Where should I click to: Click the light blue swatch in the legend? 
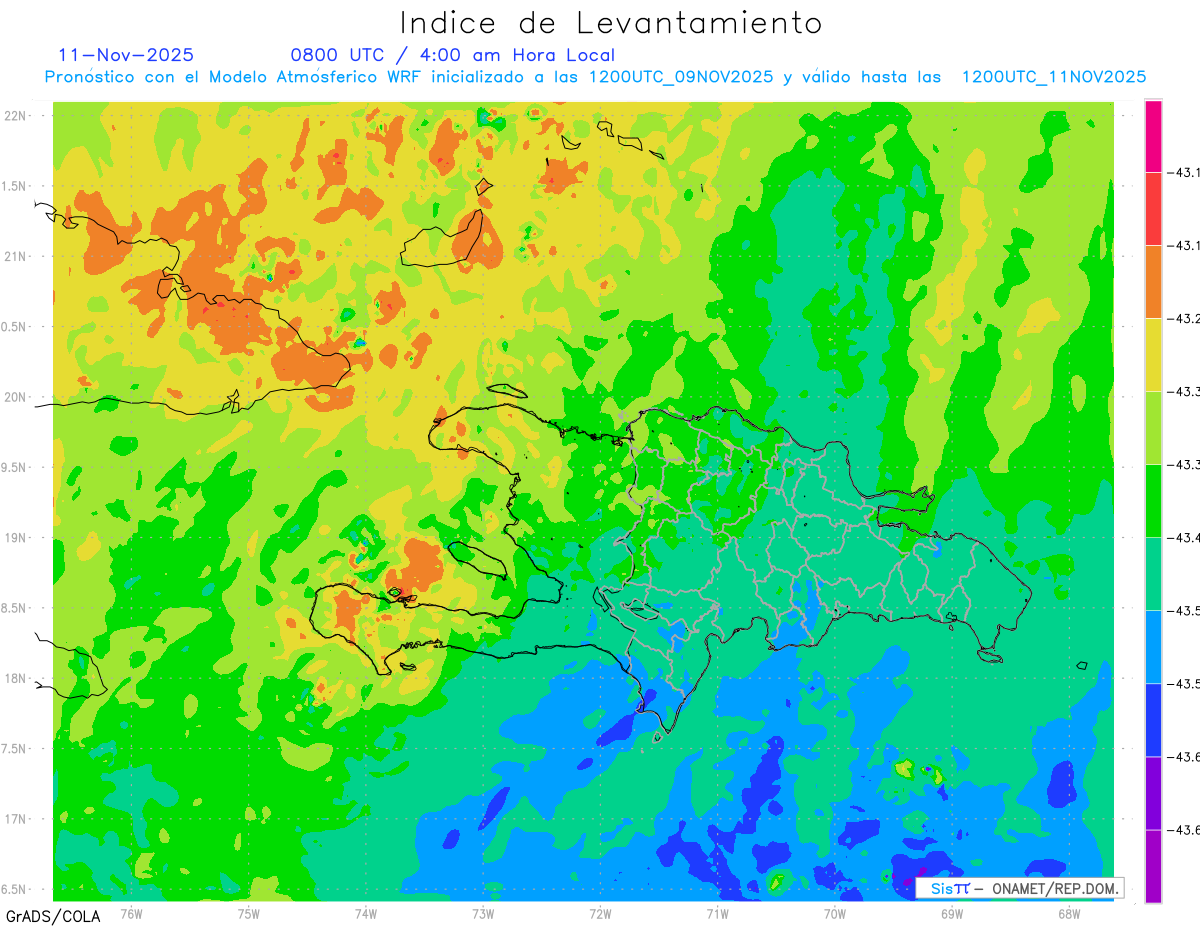click(1153, 647)
